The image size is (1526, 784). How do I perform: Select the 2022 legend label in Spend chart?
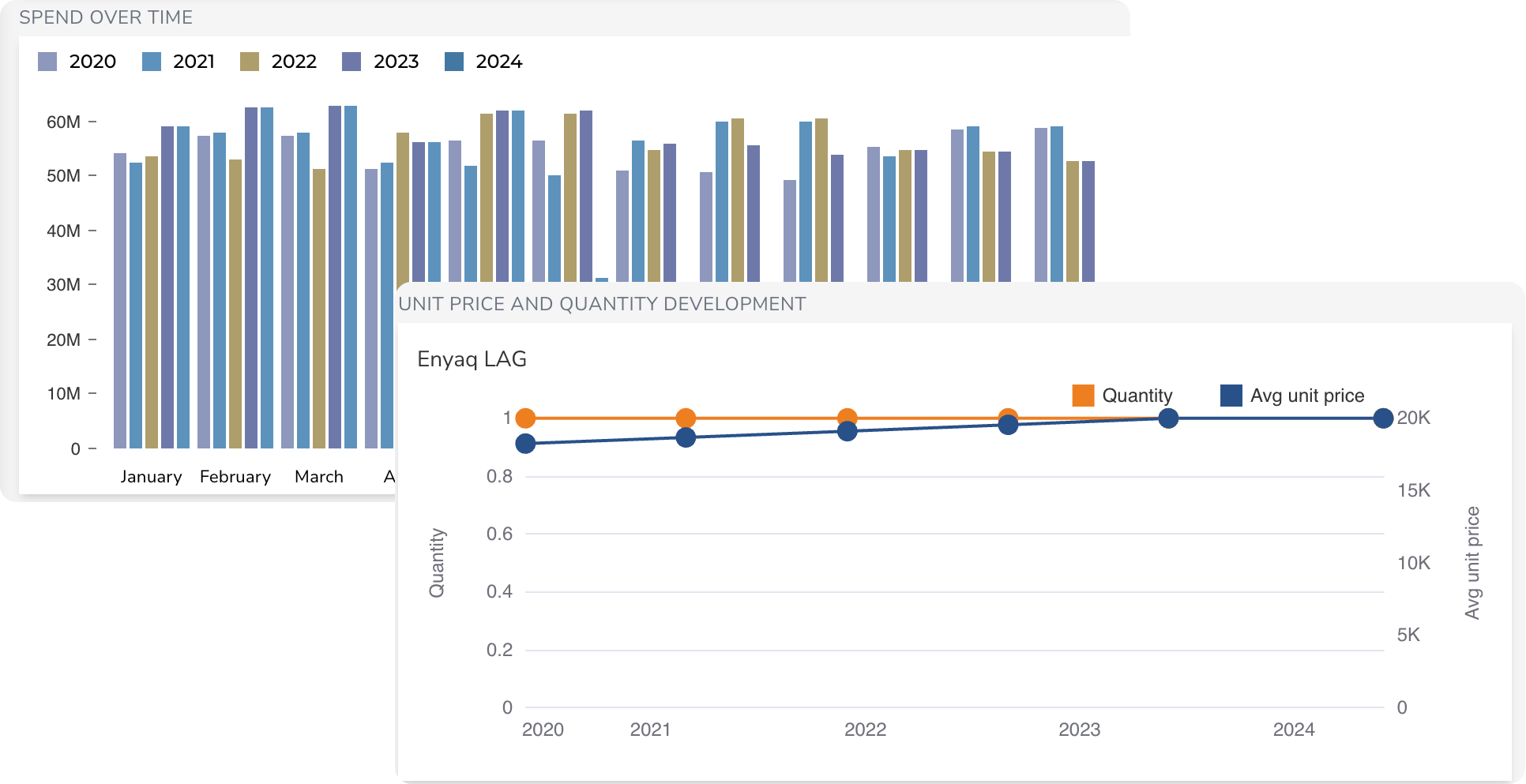coord(294,62)
